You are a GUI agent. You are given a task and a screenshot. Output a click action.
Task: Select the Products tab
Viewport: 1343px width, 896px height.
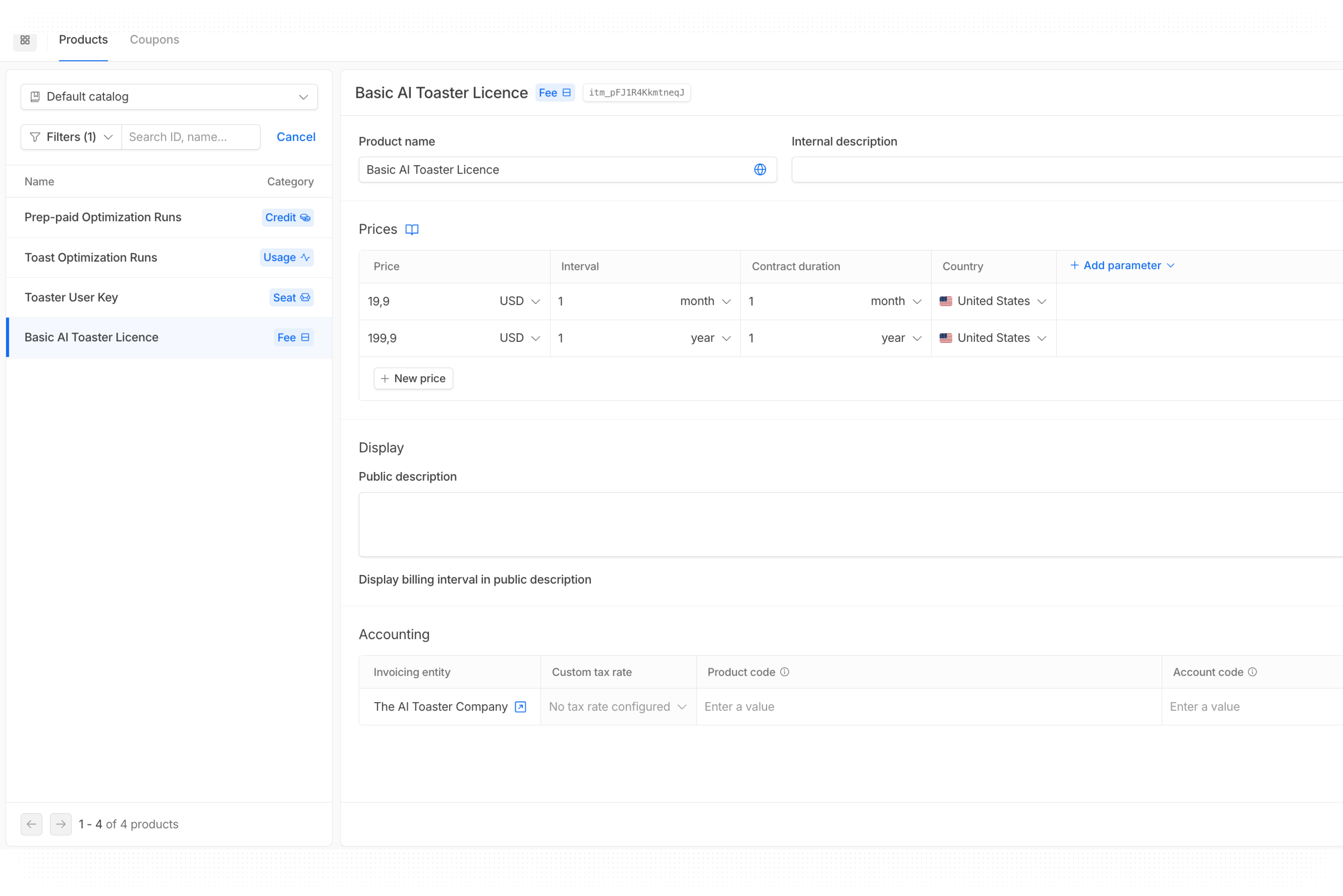click(83, 39)
